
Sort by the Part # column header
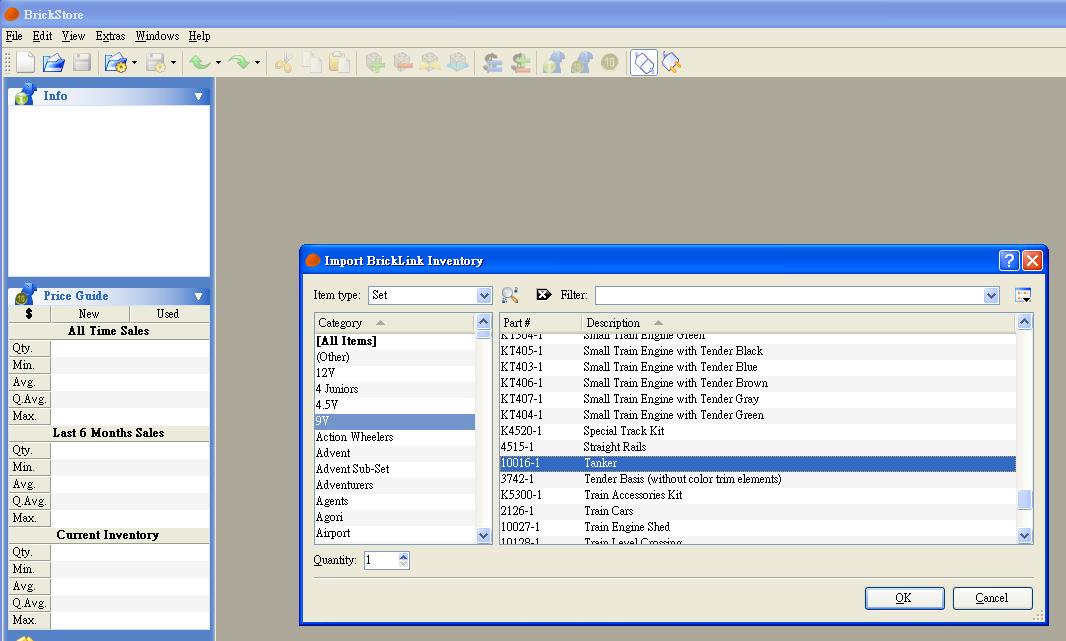[x=540, y=323]
